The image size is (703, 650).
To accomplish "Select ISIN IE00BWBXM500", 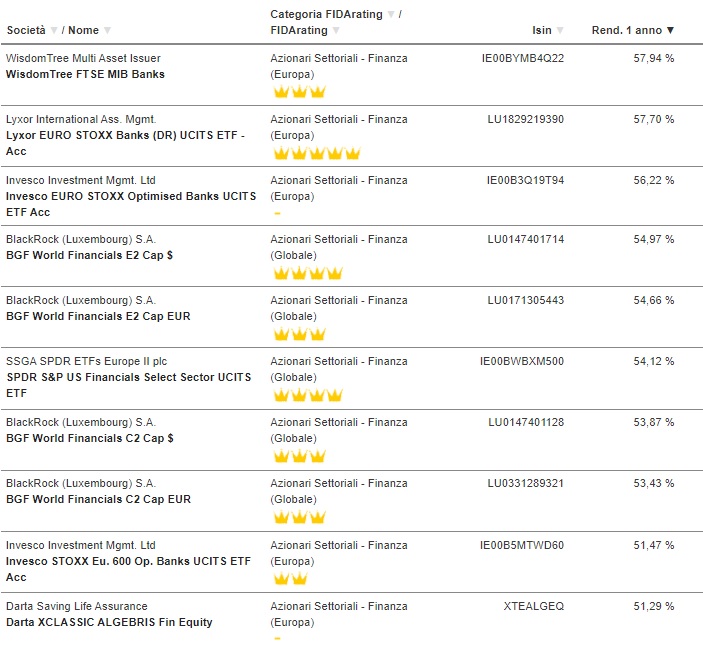I will pos(522,361).
